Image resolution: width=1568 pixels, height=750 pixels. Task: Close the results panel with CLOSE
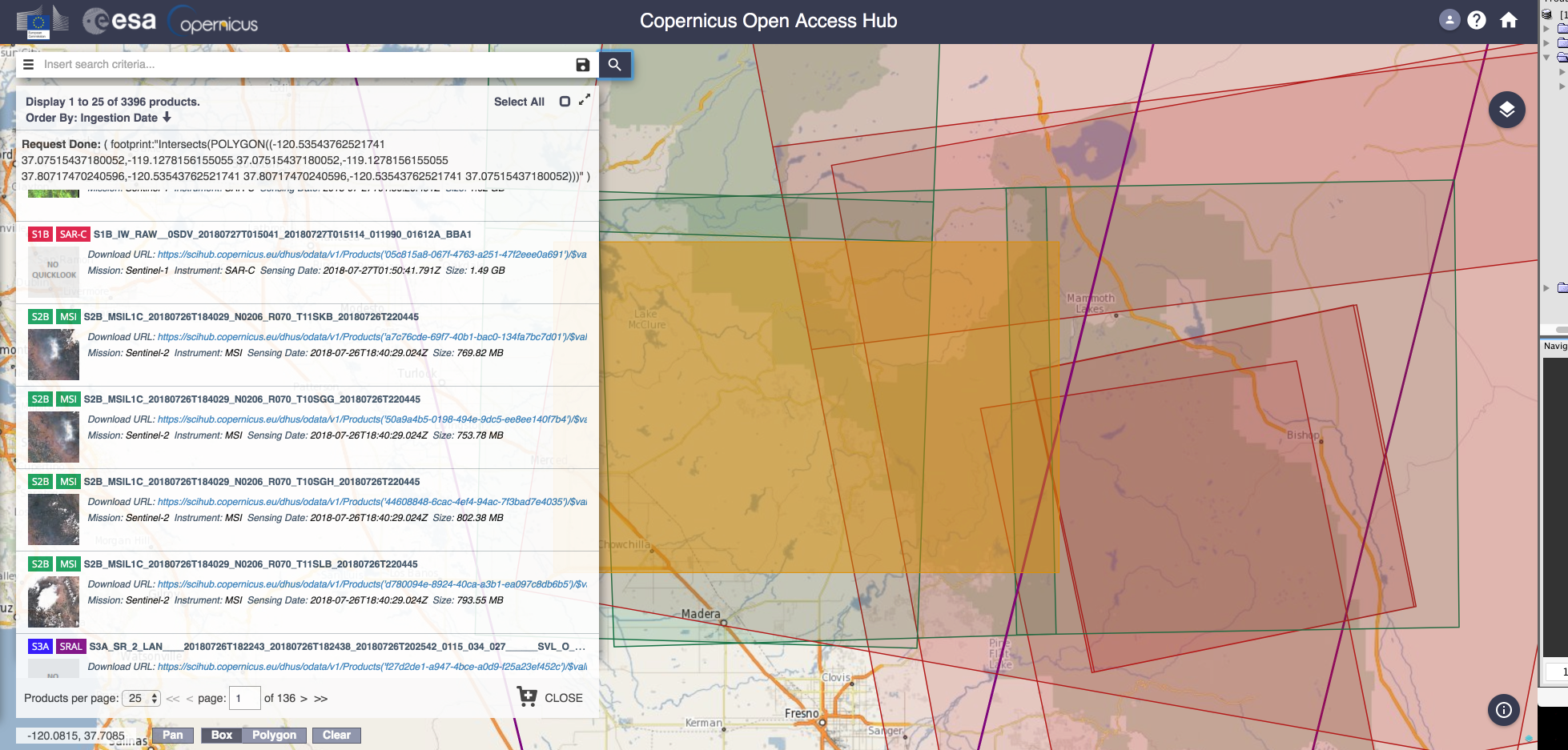pyautogui.click(x=564, y=698)
